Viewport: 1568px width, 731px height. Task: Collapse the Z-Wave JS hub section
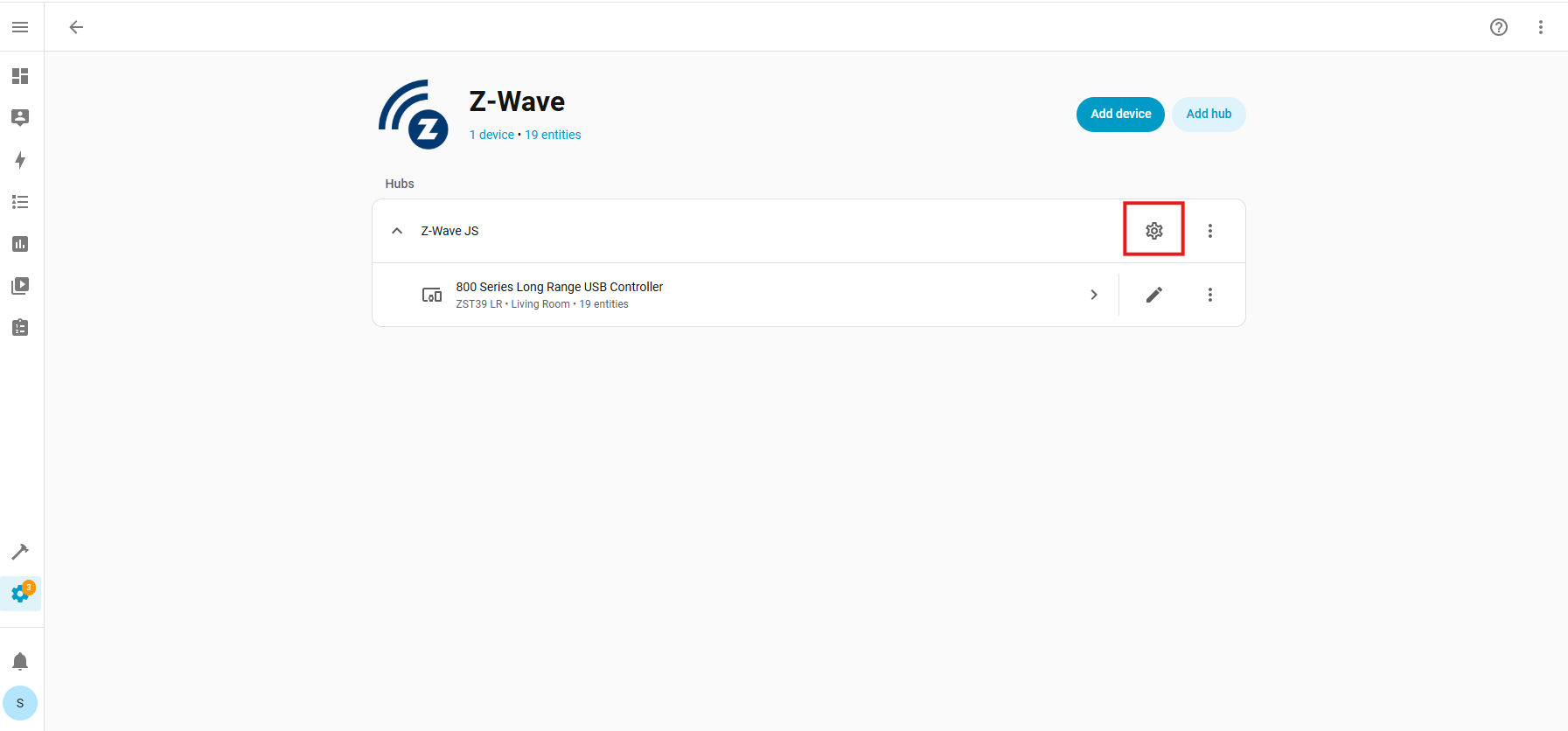pos(397,231)
